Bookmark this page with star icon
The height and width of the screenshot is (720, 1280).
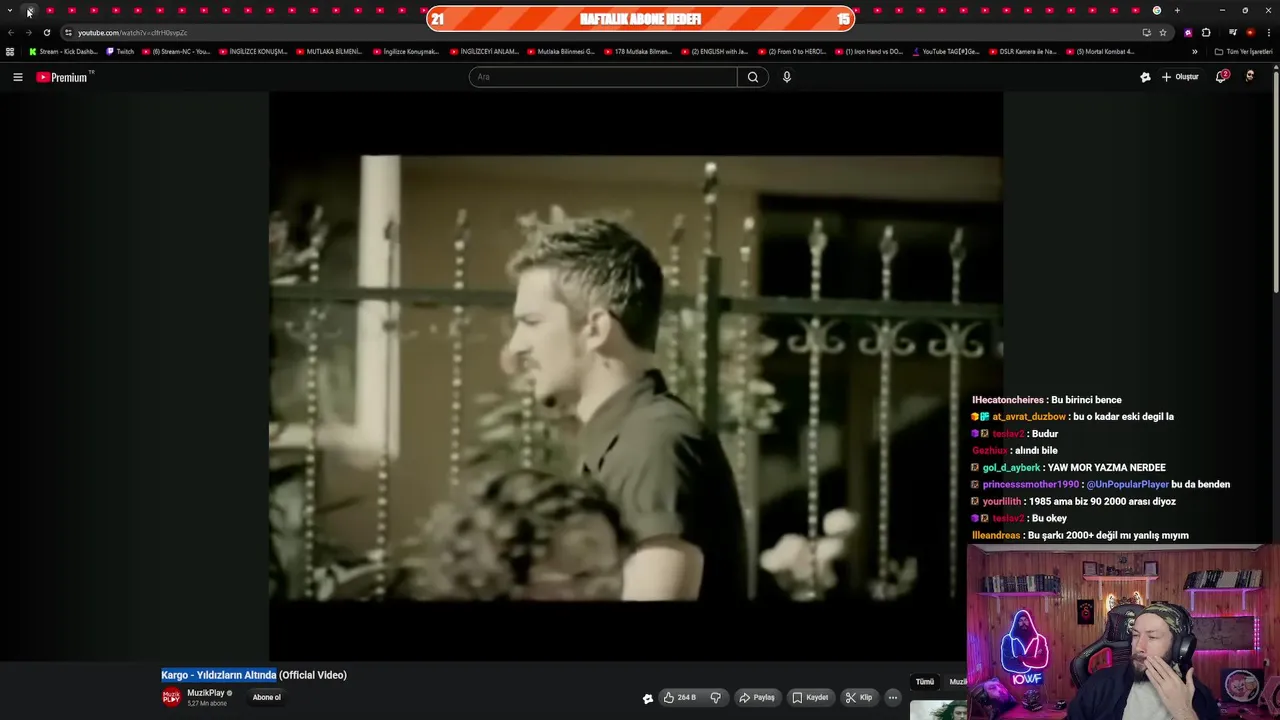tap(1163, 32)
